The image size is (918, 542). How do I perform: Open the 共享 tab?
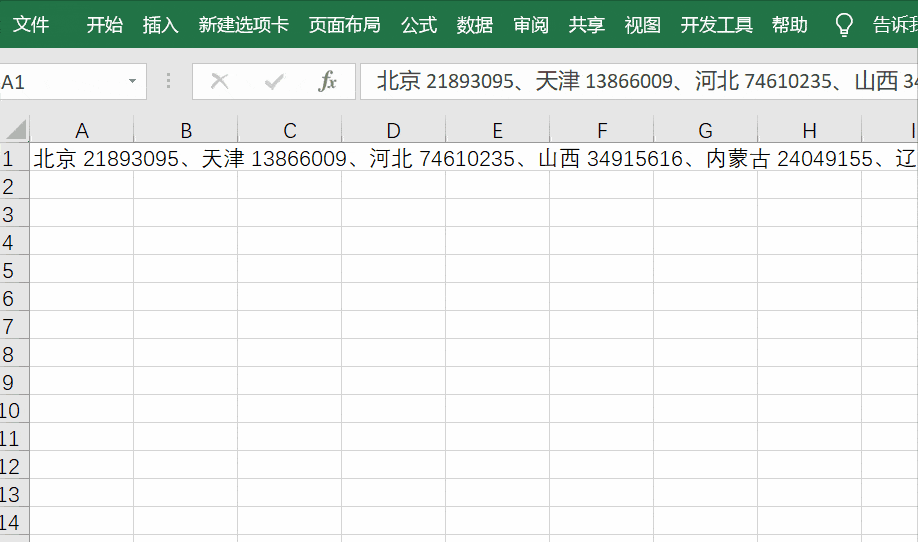coord(587,25)
